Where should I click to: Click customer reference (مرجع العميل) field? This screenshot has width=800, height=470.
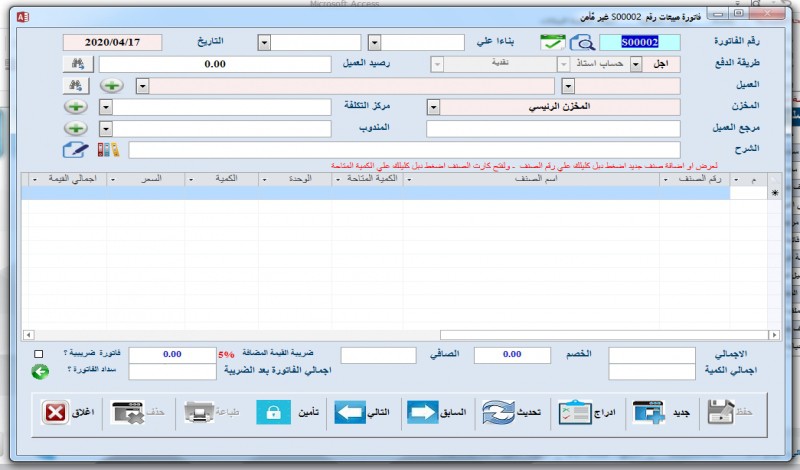coord(553,129)
